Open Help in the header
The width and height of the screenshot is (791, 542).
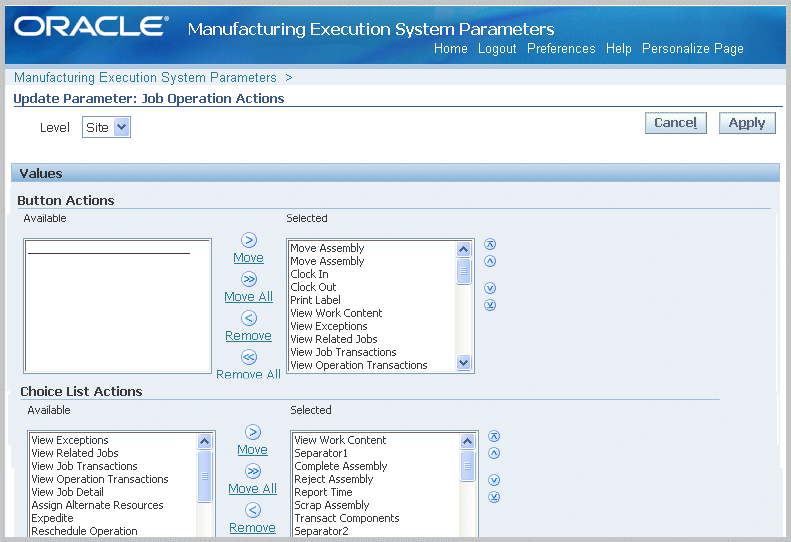click(x=618, y=48)
